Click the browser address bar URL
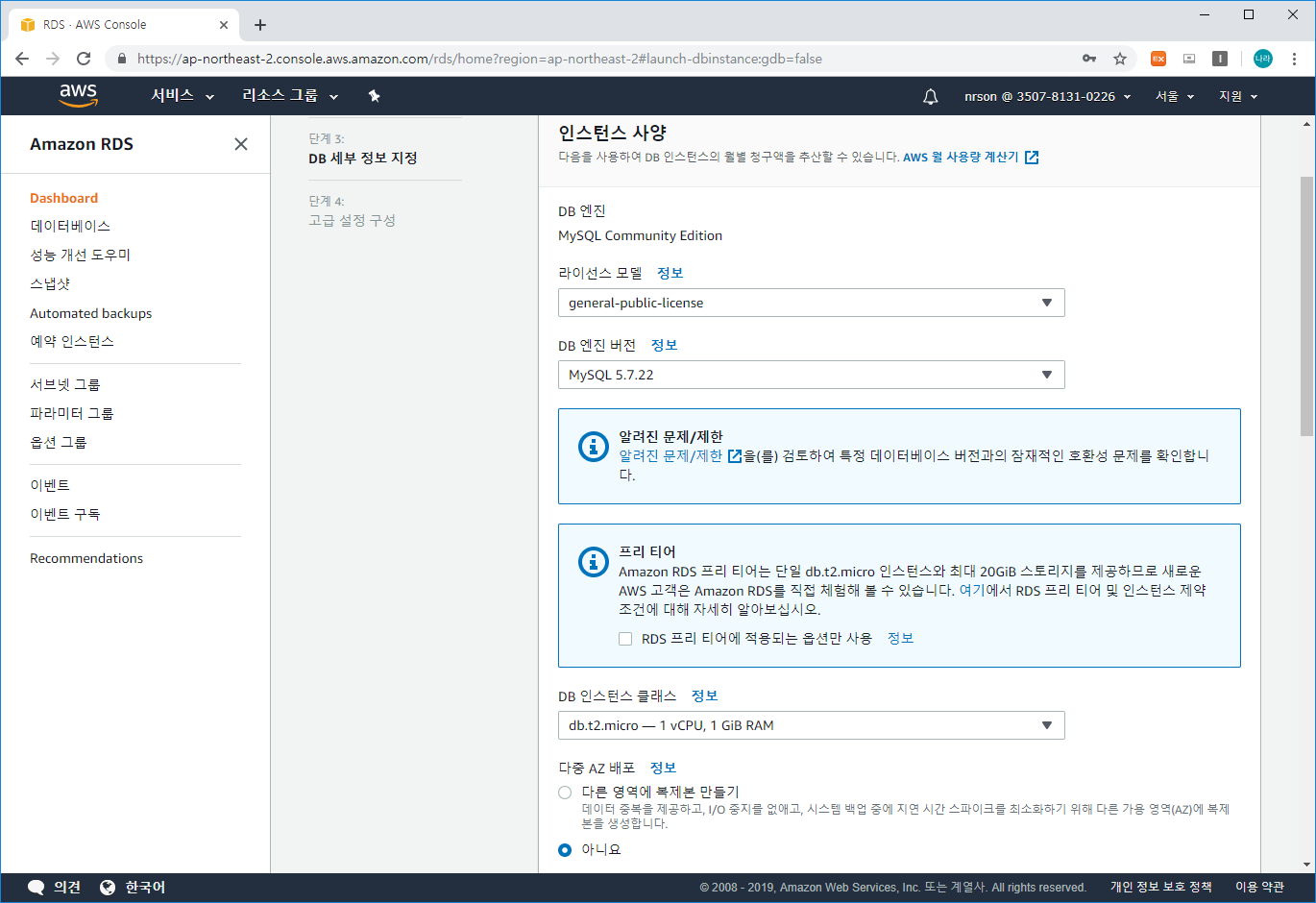The width and height of the screenshot is (1316, 903). coord(479,59)
